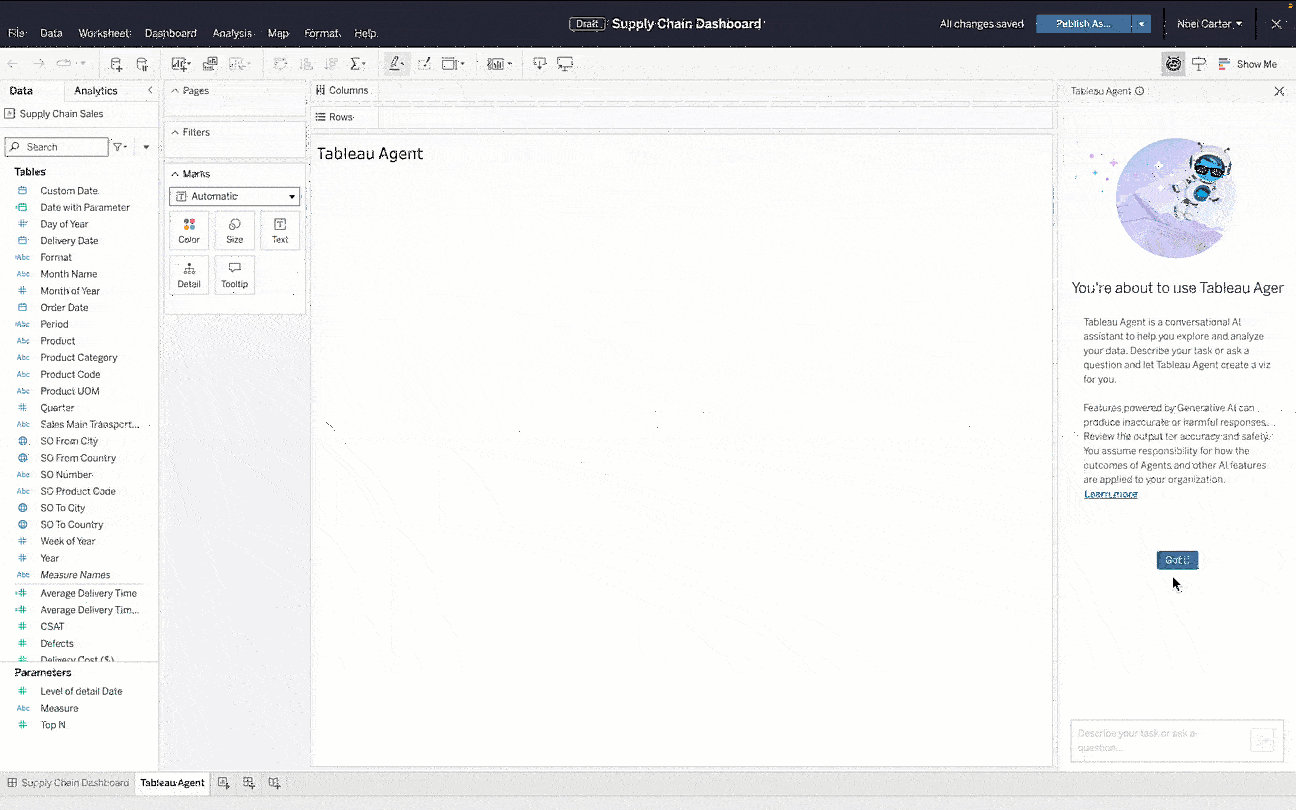The image size is (1296, 810).
Task: Toggle the Show Me panel
Action: point(1247,64)
